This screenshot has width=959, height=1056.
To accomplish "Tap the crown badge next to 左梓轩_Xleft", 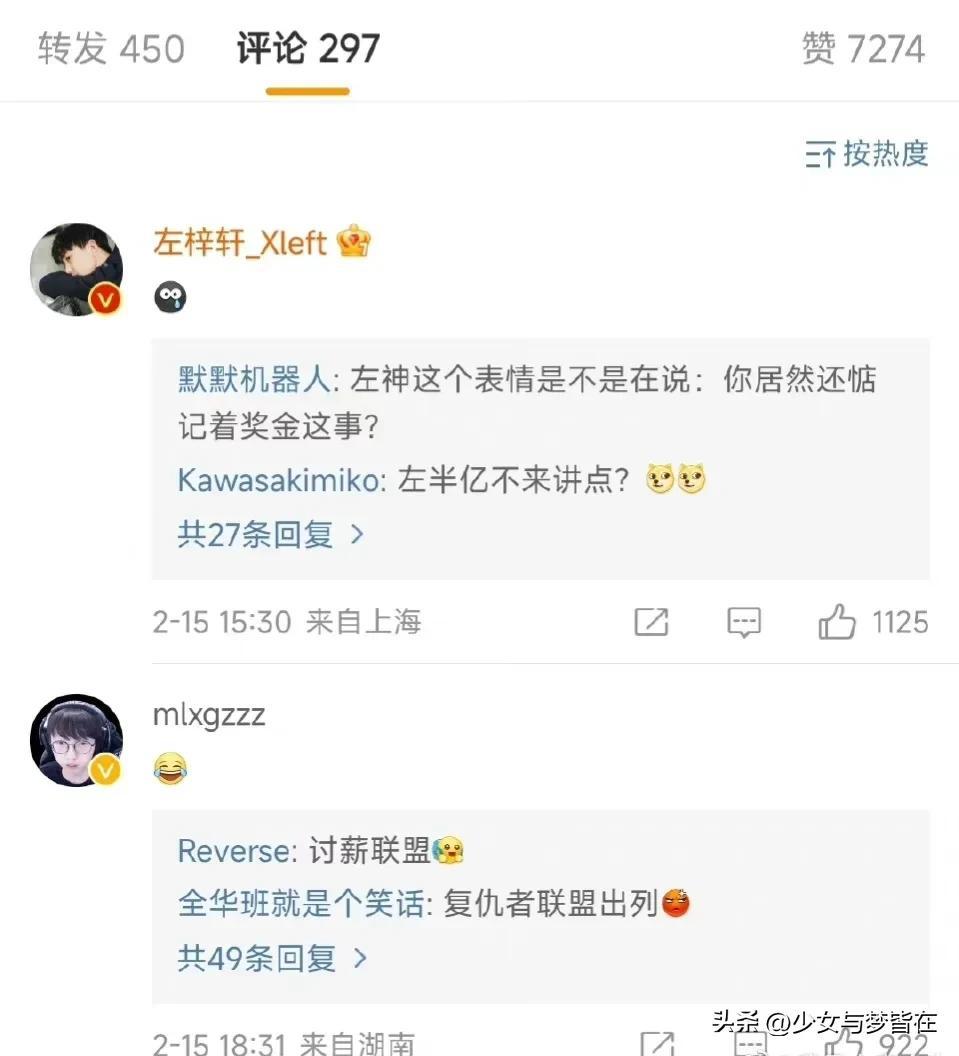I will tap(354, 241).
